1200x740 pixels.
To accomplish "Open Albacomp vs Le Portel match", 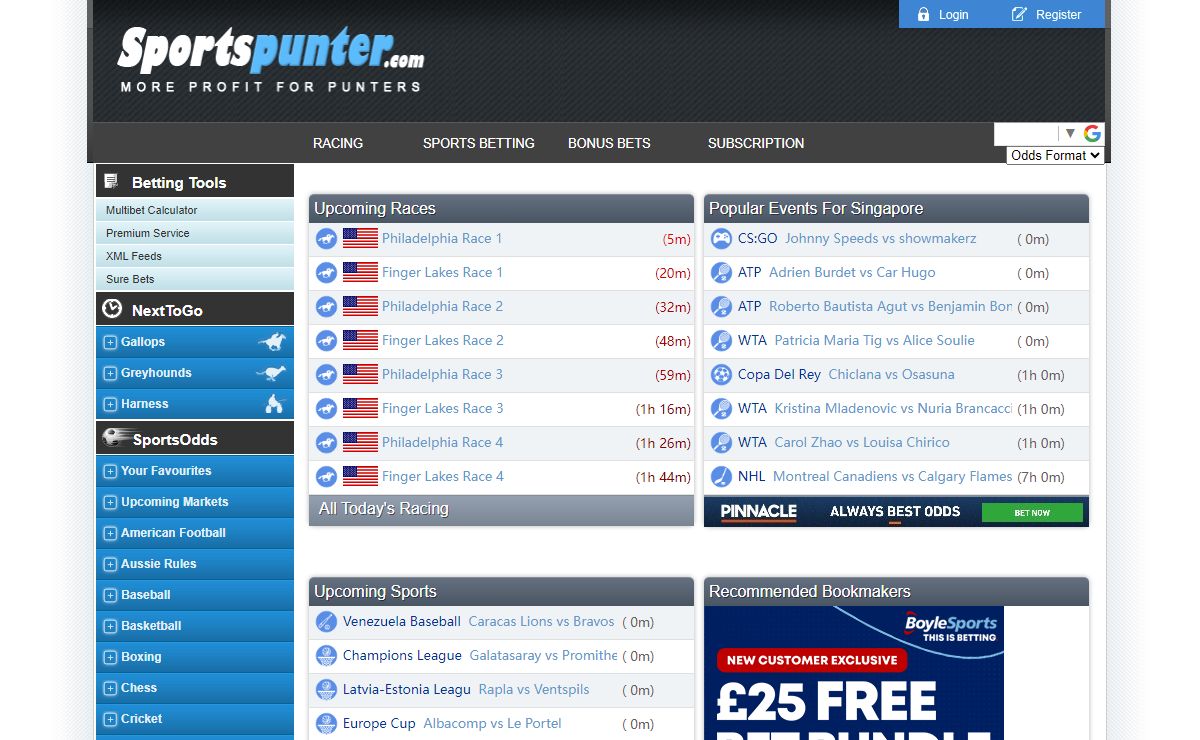I will (x=492, y=724).
